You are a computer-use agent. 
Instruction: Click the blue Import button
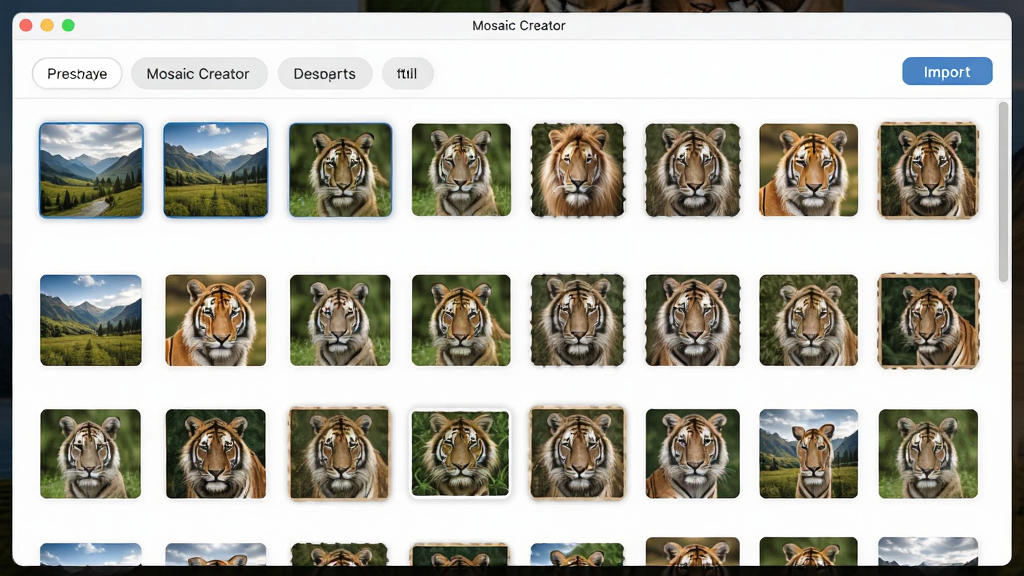point(947,71)
